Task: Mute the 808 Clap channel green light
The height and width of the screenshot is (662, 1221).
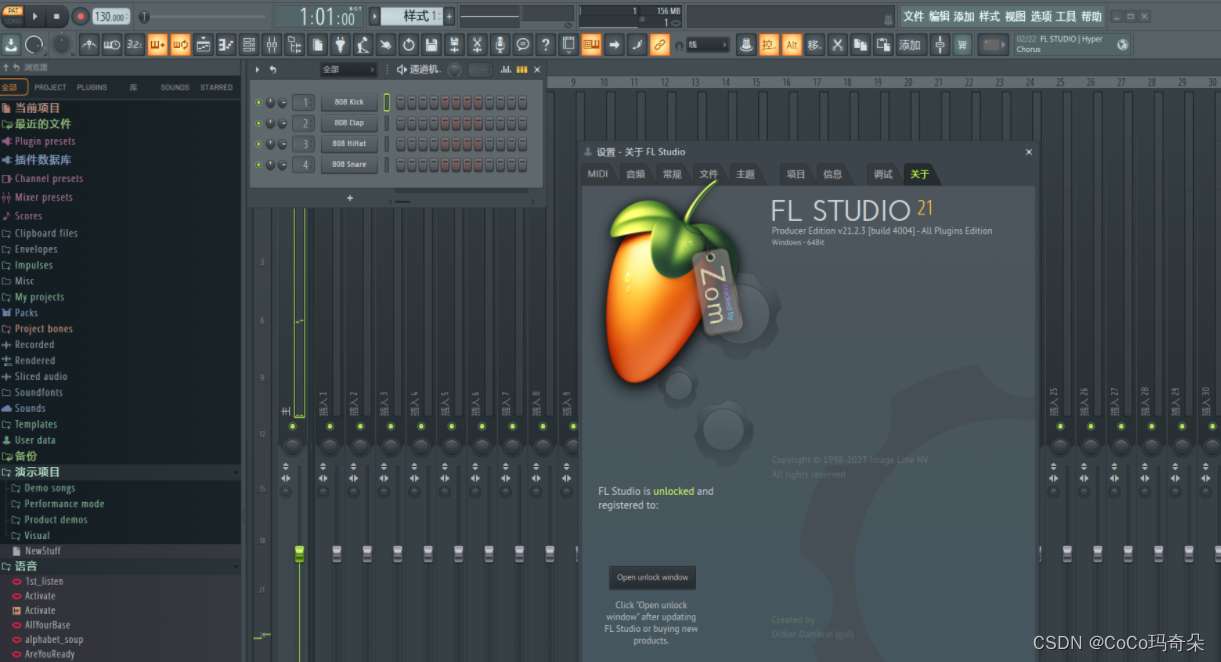Action: pos(259,123)
